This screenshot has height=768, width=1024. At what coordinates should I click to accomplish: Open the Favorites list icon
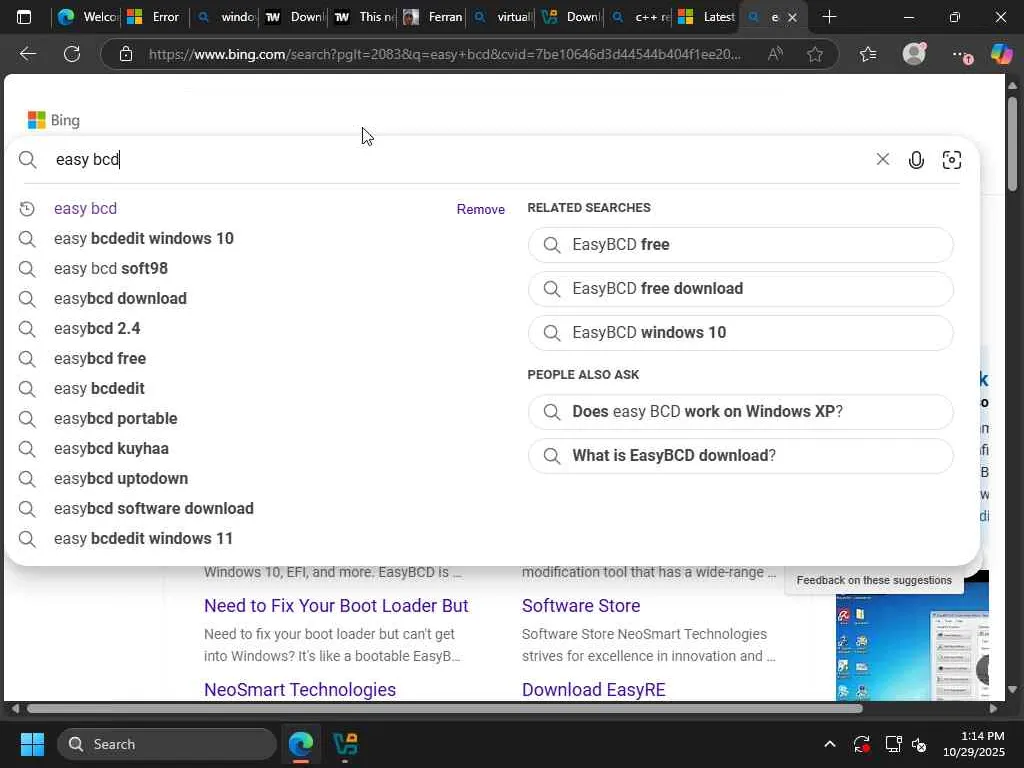coord(867,54)
